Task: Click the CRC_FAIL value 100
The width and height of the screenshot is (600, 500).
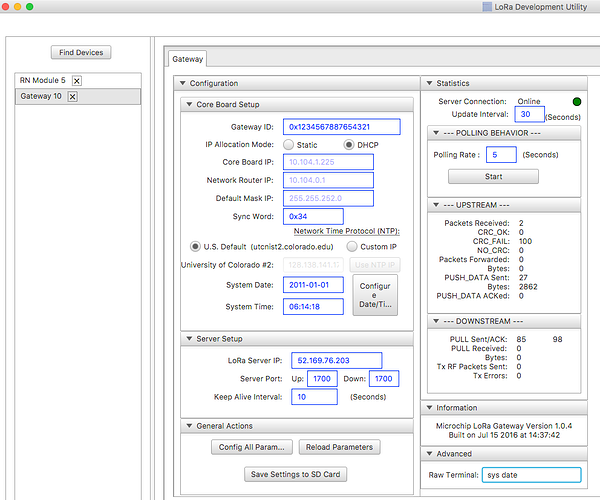Action: click(x=525, y=241)
